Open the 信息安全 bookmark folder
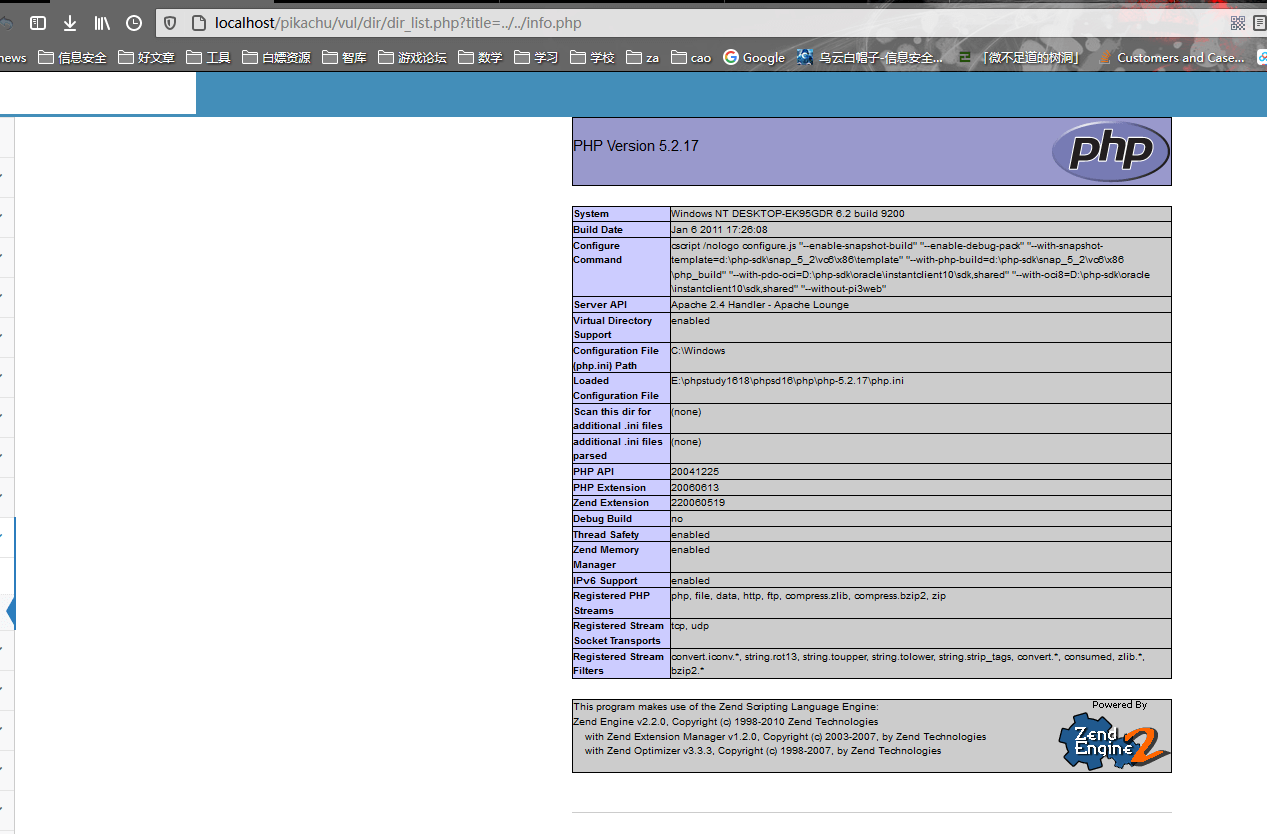 [72, 58]
